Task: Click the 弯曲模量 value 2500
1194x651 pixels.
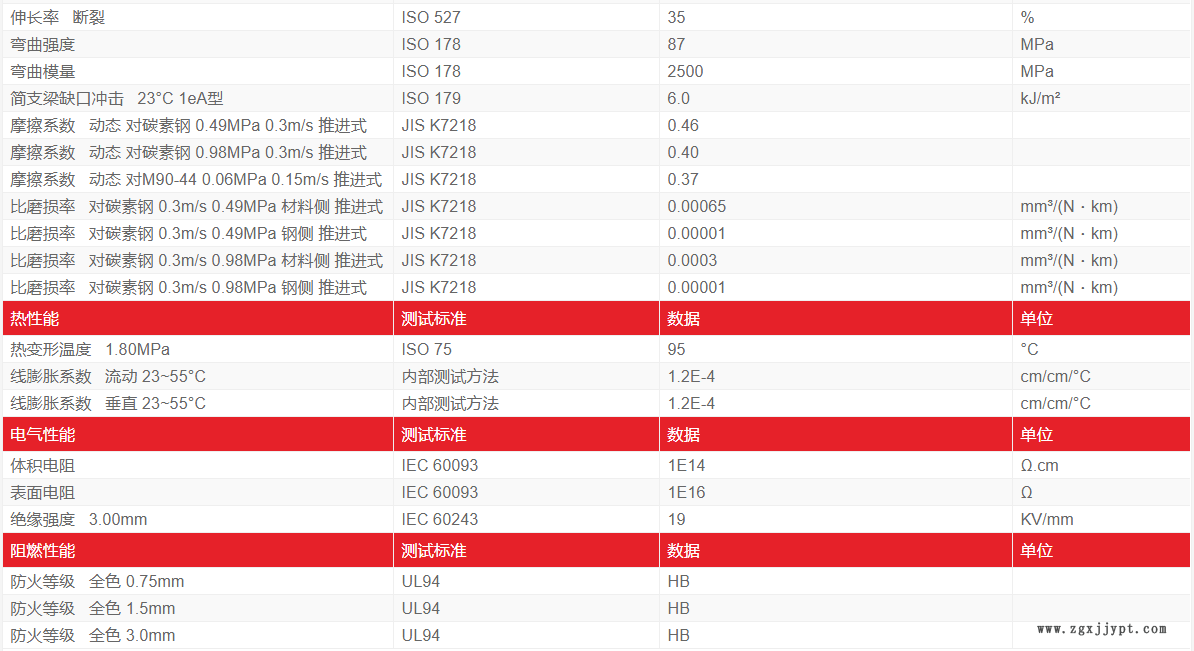Action: click(685, 71)
